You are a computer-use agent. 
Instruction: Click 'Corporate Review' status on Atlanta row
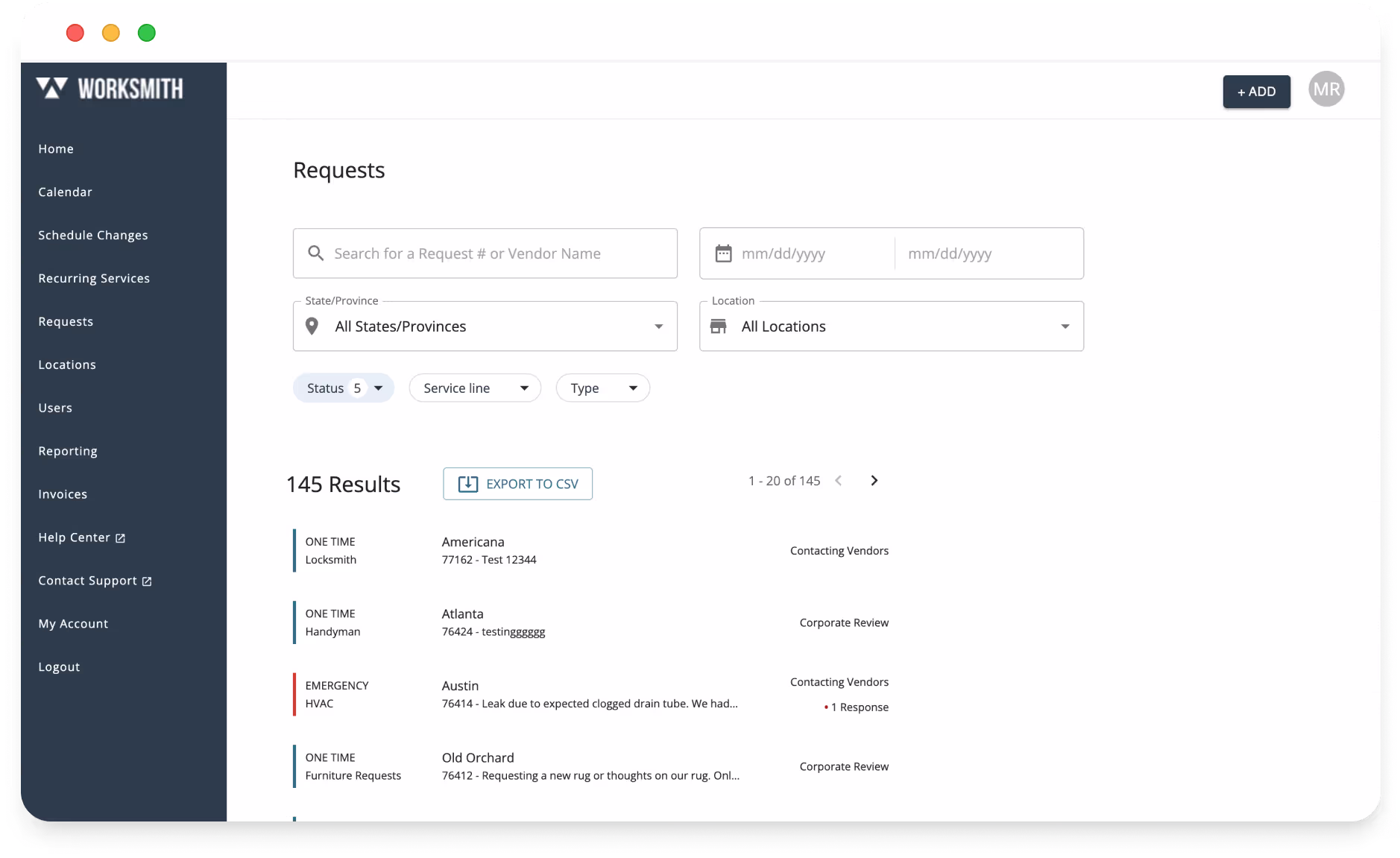[x=844, y=622]
